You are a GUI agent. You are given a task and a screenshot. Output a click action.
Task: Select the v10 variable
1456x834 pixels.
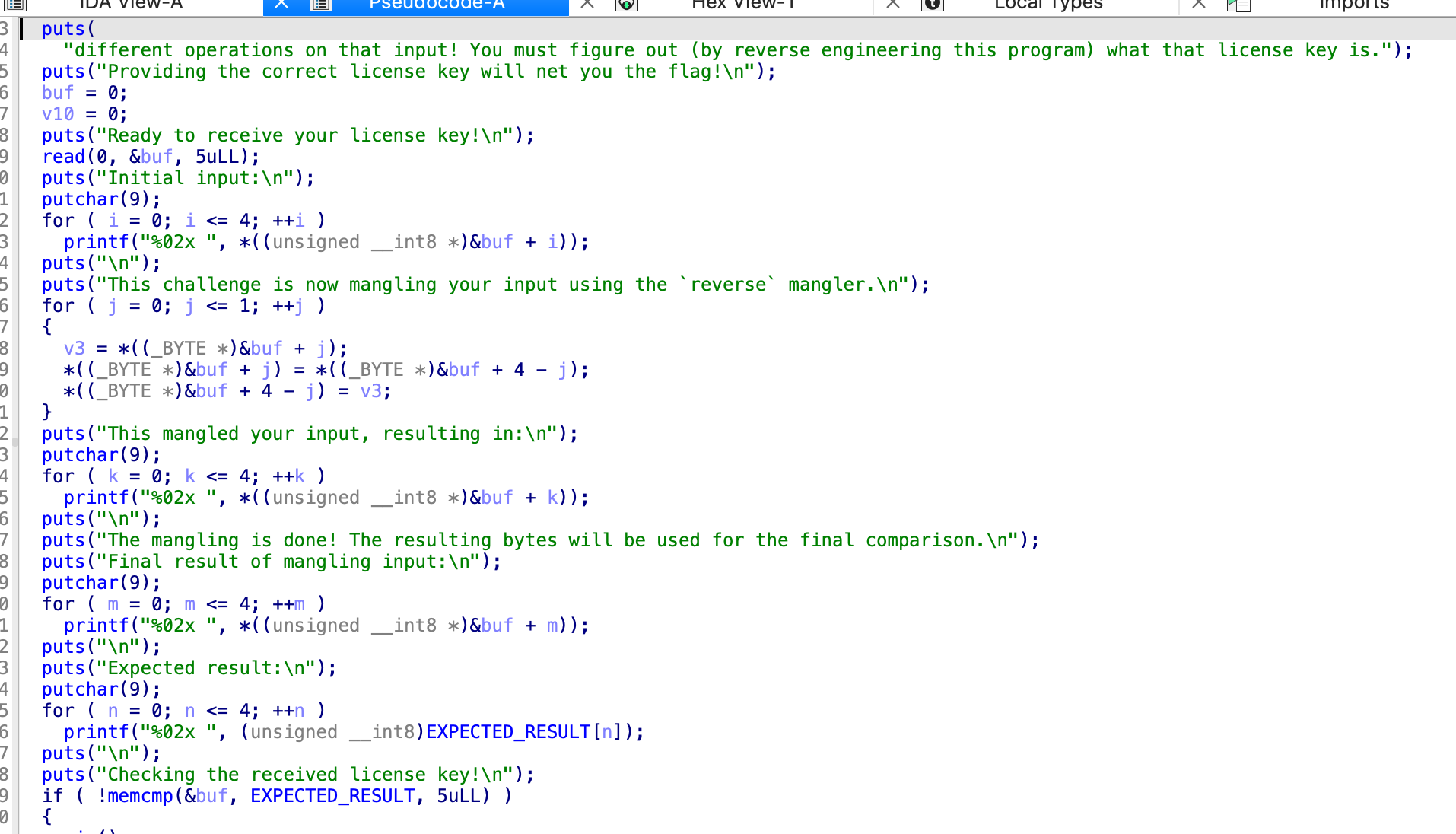point(58,114)
